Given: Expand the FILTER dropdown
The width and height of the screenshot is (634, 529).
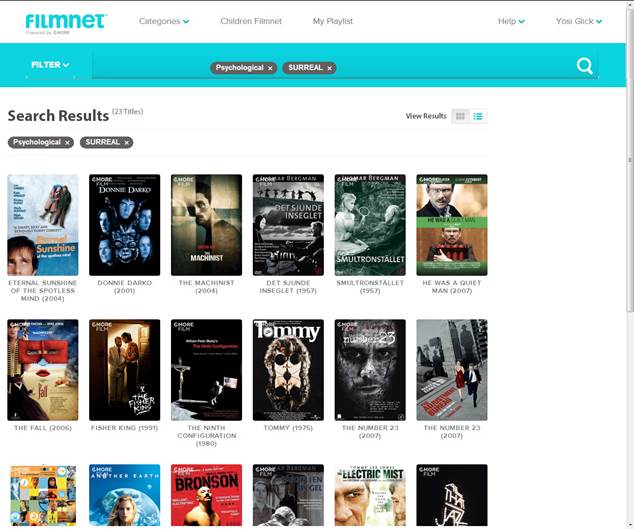Looking at the screenshot, I should [x=50, y=65].
